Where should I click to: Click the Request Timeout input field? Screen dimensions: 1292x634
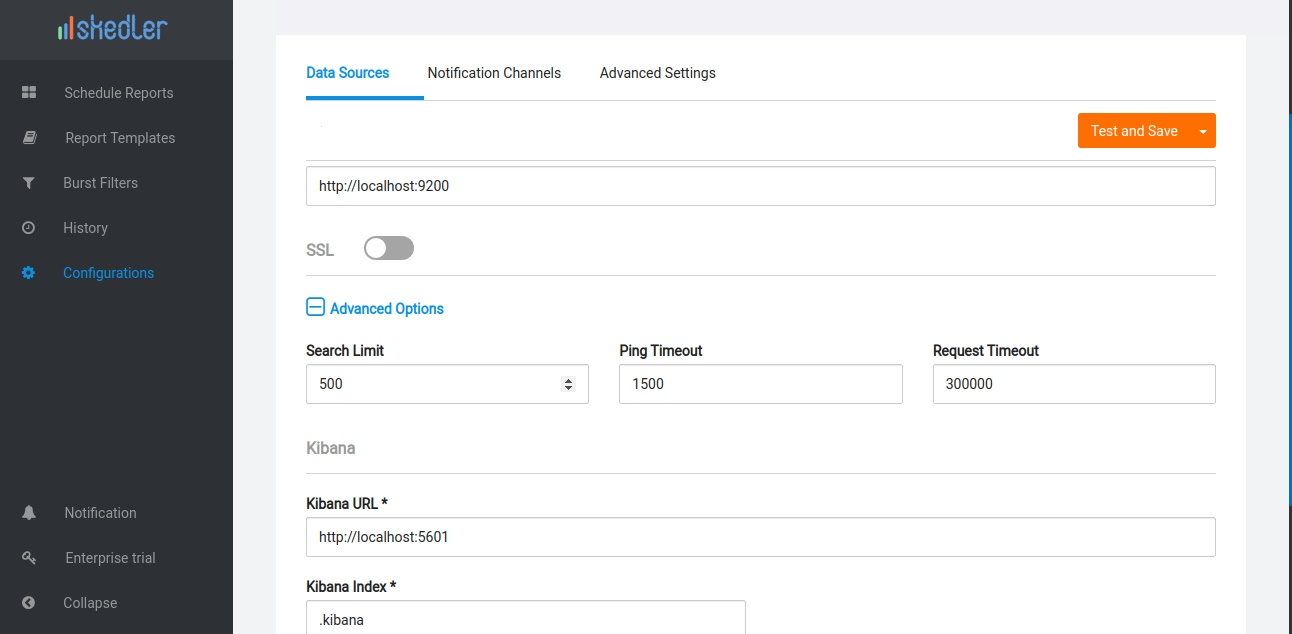coord(1074,384)
